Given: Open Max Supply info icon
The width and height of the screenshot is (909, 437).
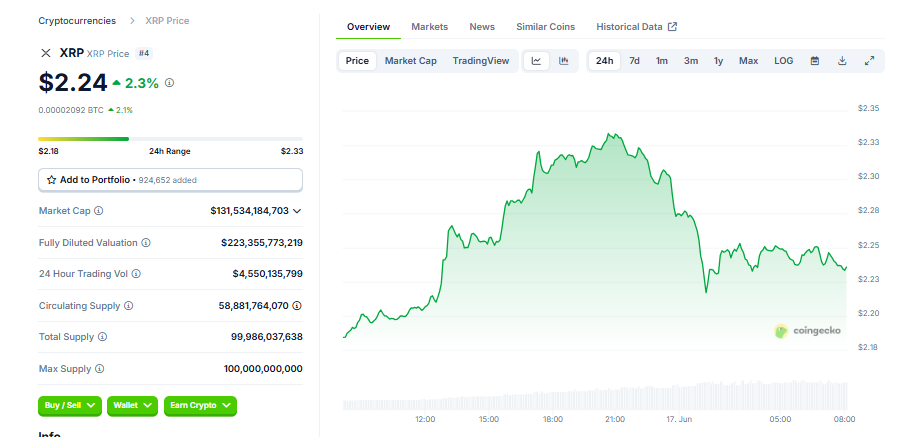Looking at the screenshot, I should pos(100,369).
